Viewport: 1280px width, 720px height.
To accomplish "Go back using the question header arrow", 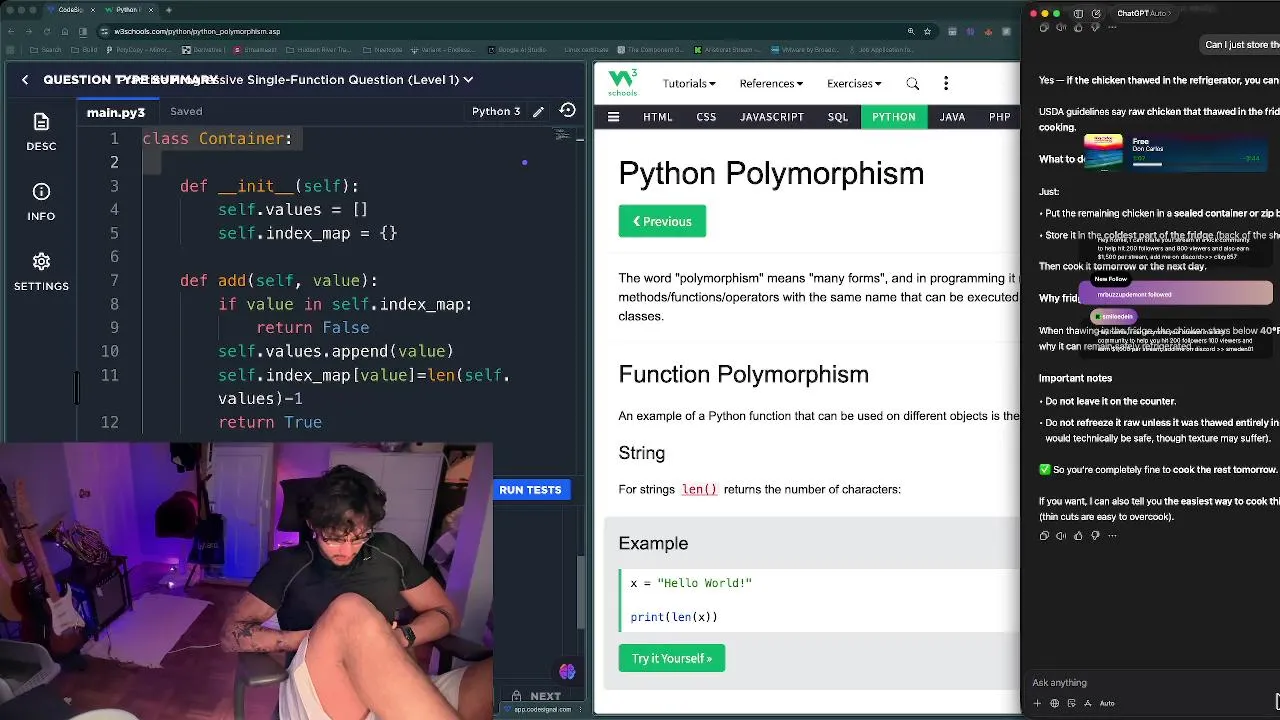I will pos(25,79).
